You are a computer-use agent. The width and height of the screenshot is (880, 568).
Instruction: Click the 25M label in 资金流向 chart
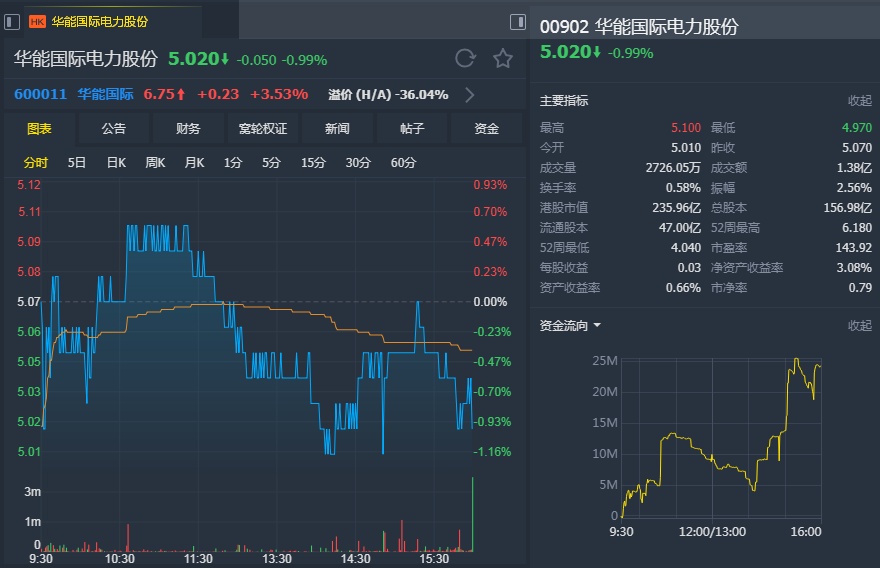pos(605,360)
